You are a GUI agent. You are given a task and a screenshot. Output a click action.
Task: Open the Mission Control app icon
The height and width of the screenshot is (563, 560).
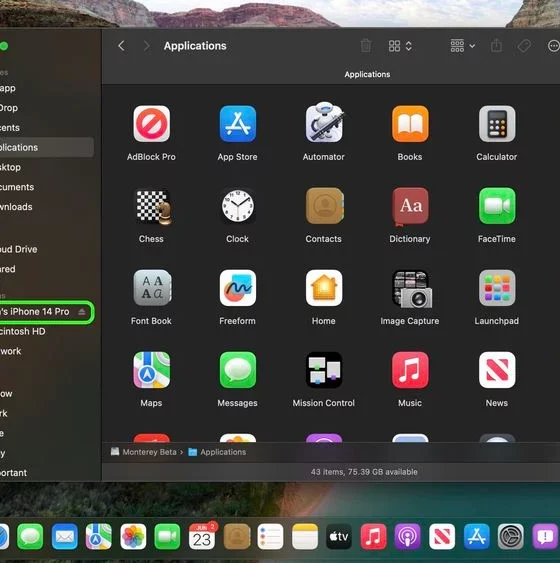324,370
